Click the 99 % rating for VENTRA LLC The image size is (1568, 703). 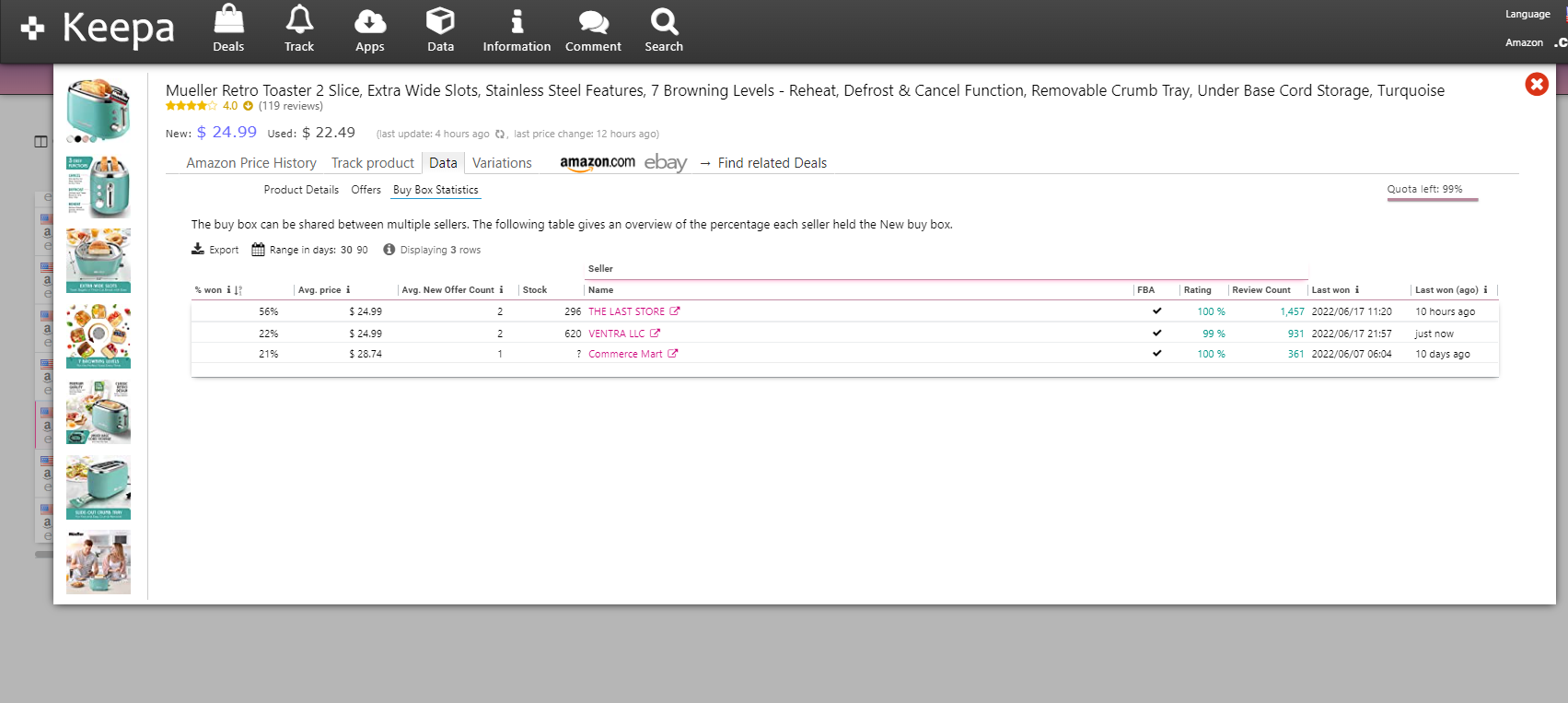click(1214, 334)
